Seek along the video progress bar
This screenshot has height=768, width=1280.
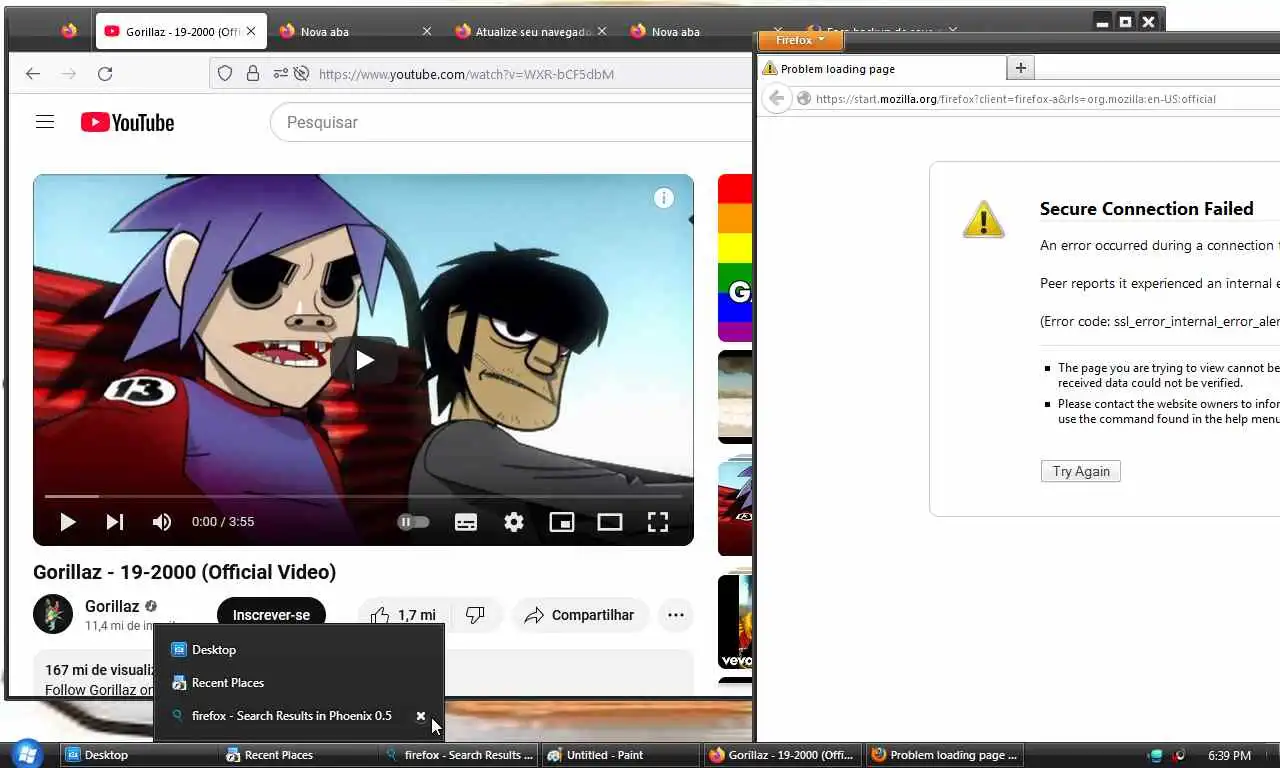coord(364,496)
